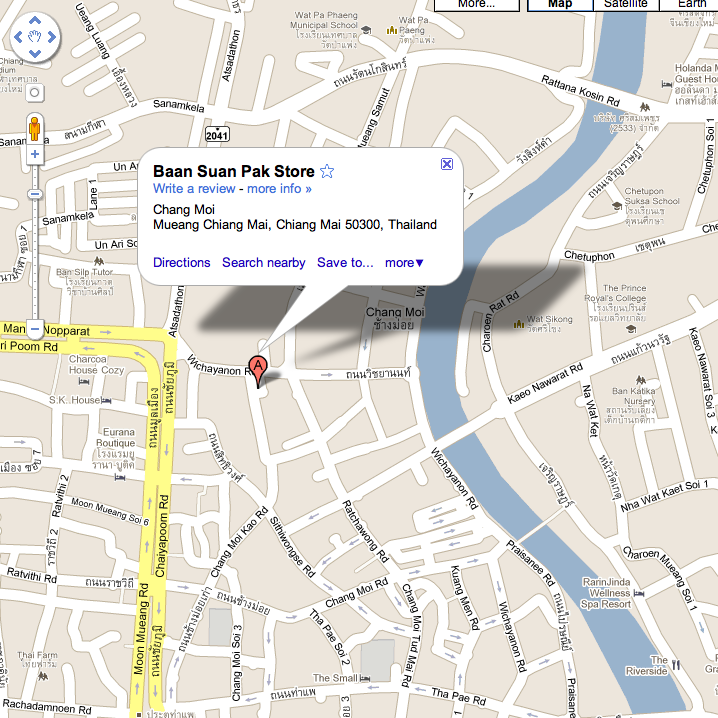Open Write a review link

tap(194, 189)
